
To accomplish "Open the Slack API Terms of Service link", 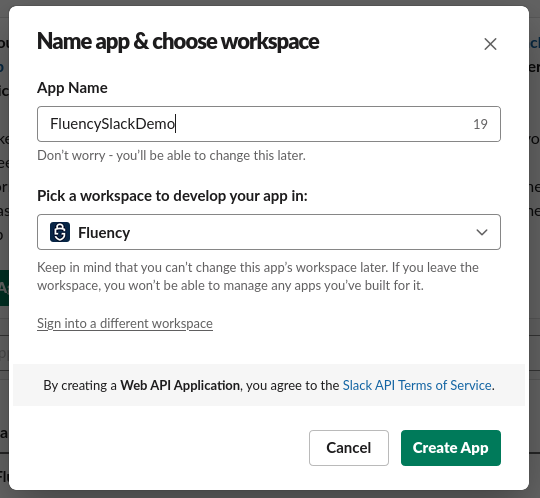I will 417,385.
